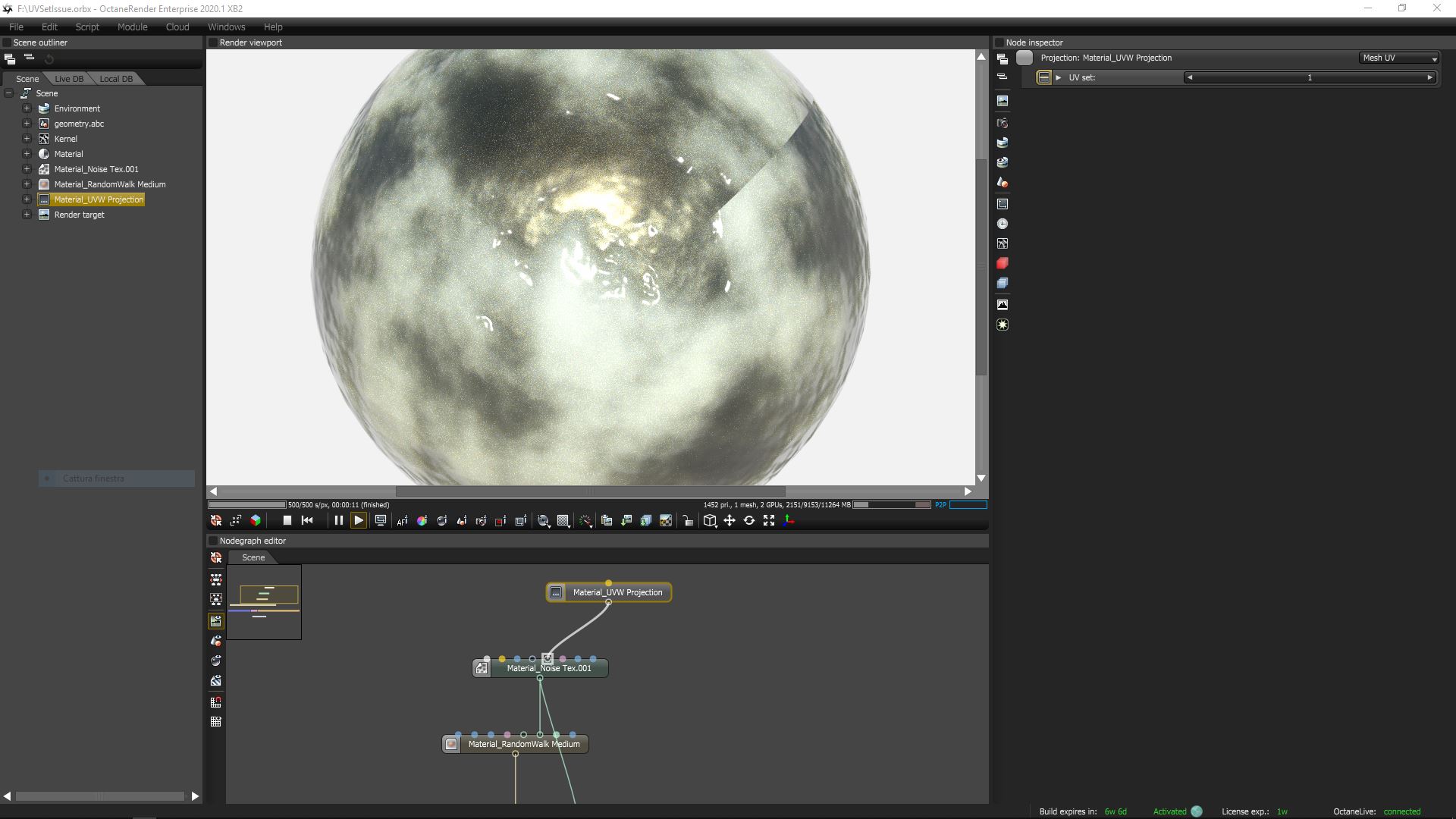Viewport: 1456px width, 819px height.
Task: Select the white balance color picker icon
Action: pos(422,520)
